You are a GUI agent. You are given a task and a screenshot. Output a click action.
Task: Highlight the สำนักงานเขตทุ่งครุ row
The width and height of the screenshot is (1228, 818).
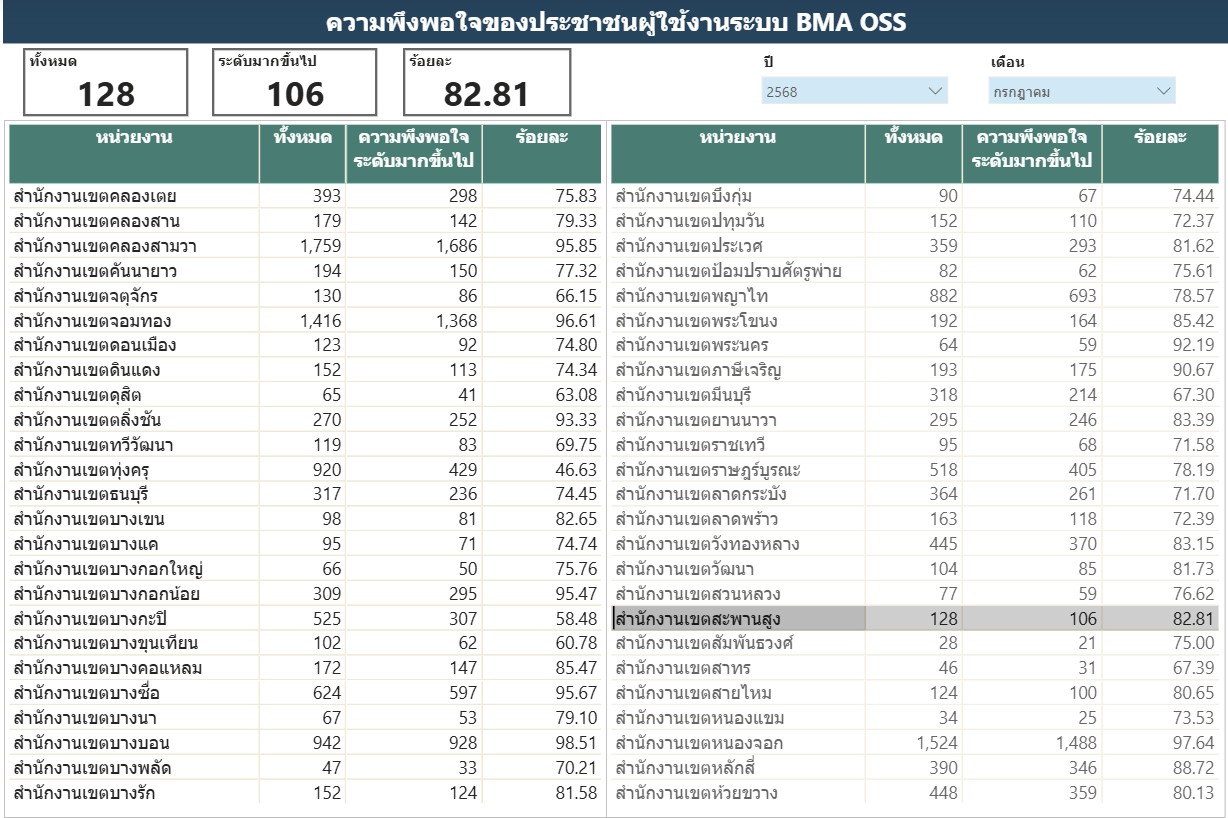coord(305,470)
